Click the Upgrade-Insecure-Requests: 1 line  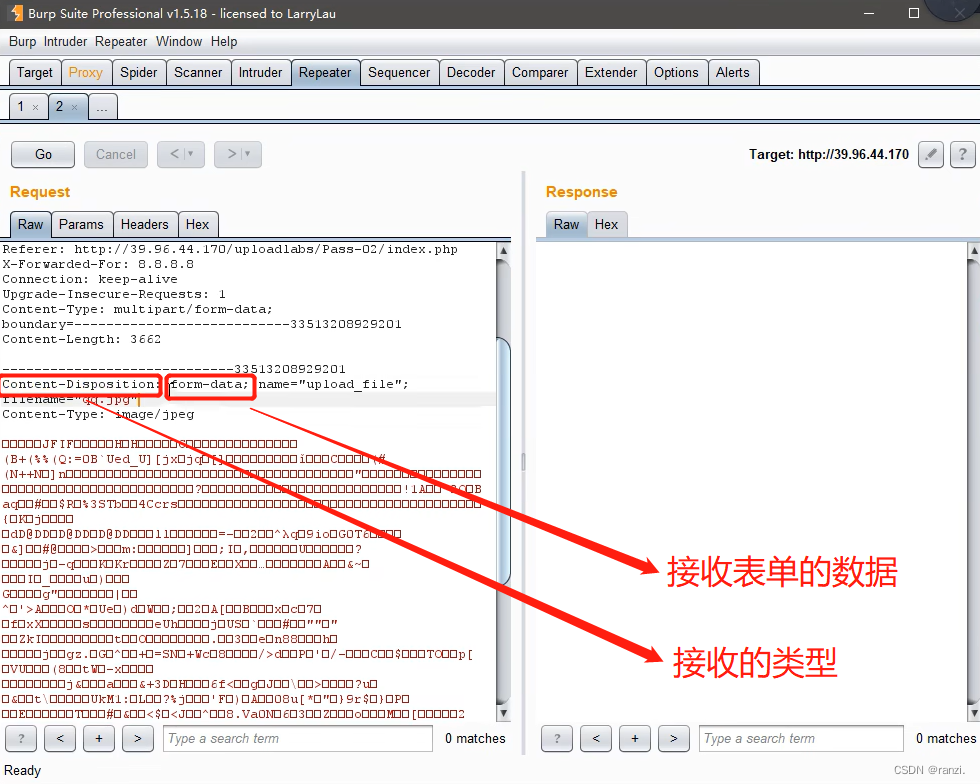click(x=114, y=294)
